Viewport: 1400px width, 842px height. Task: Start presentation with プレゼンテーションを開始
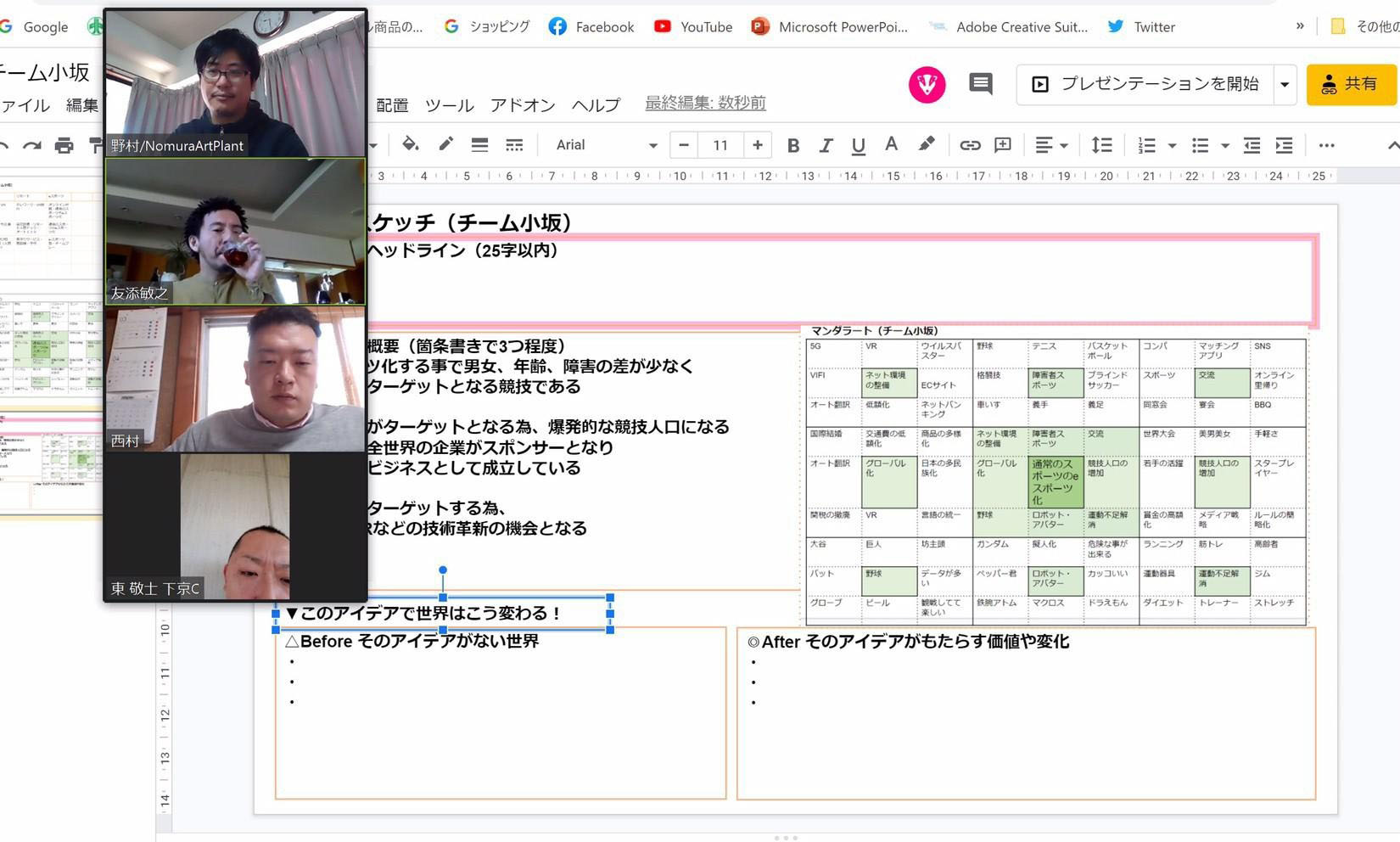pyautogui.click(x=1145, y=84)
